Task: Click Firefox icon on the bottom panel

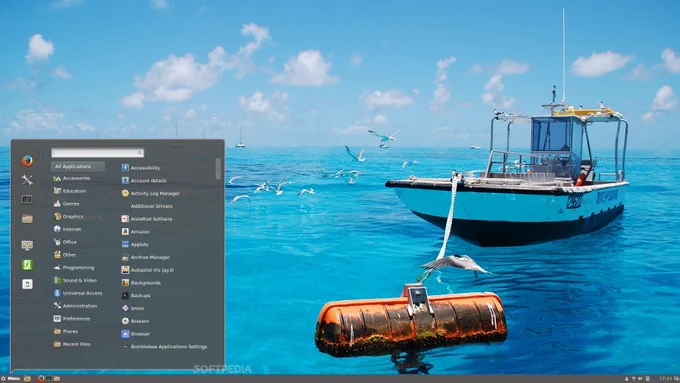Action: 41,379
